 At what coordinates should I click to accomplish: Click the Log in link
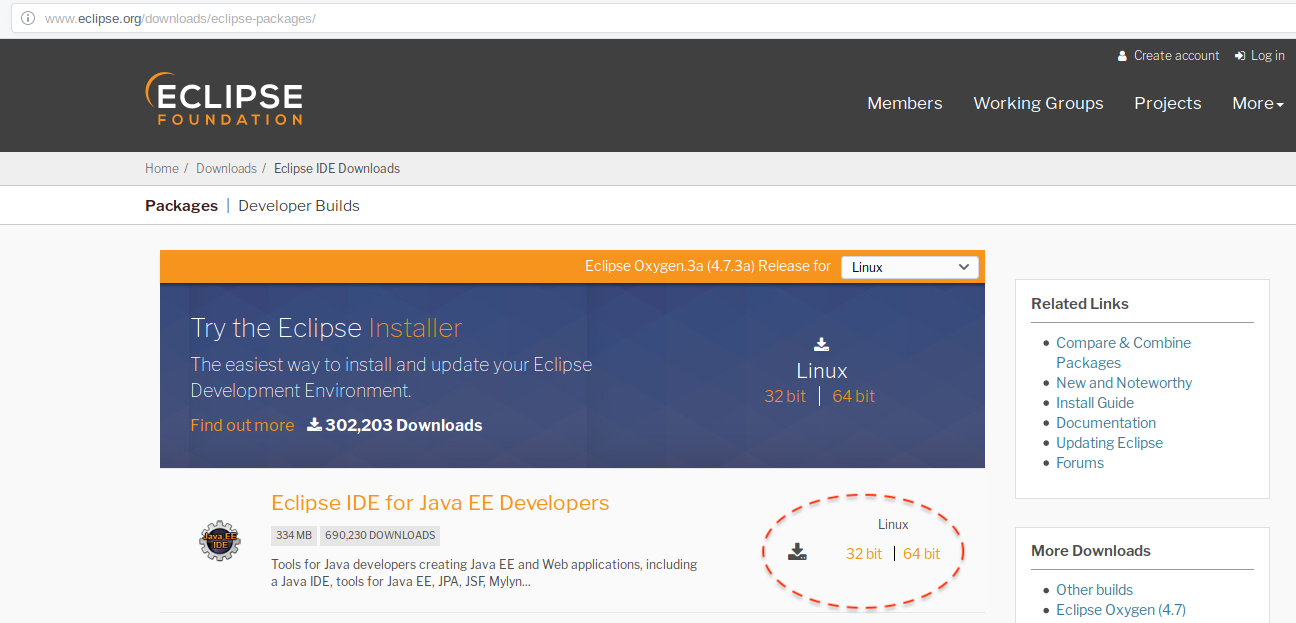tap(1260, 56)
